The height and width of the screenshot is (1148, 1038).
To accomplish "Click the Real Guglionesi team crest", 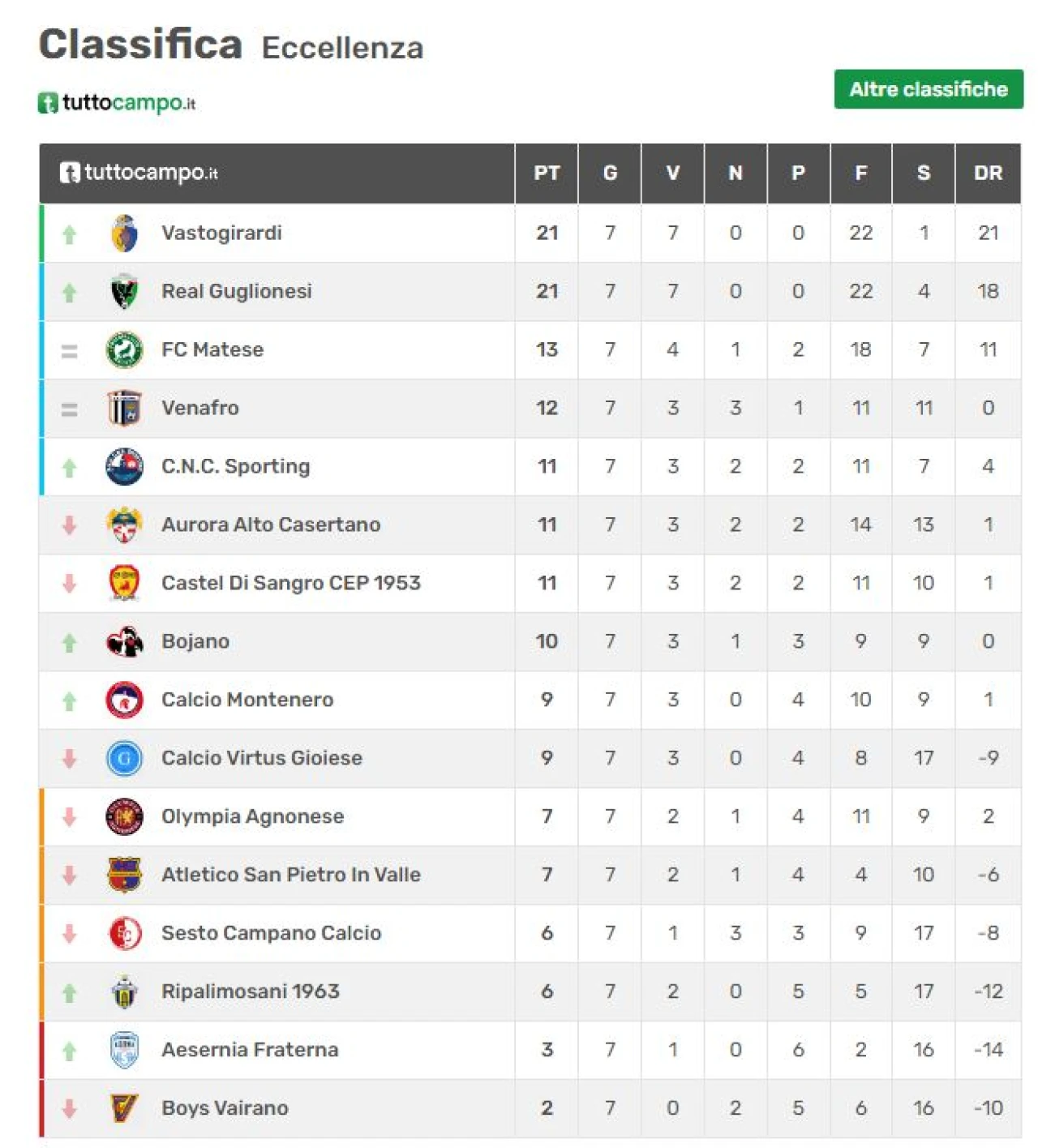I will tap(124, 292).
